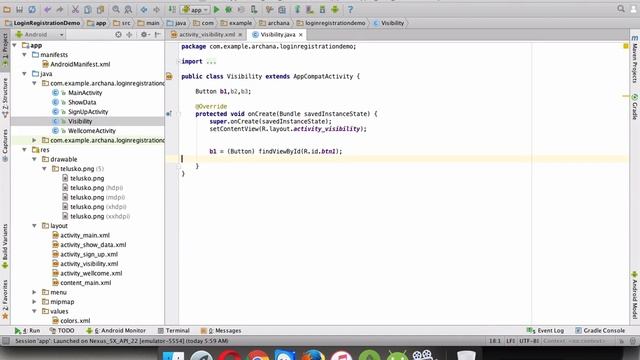The image size is (640, 360).
Task: Click the Make Project build icon
Action: coord(172,9)
